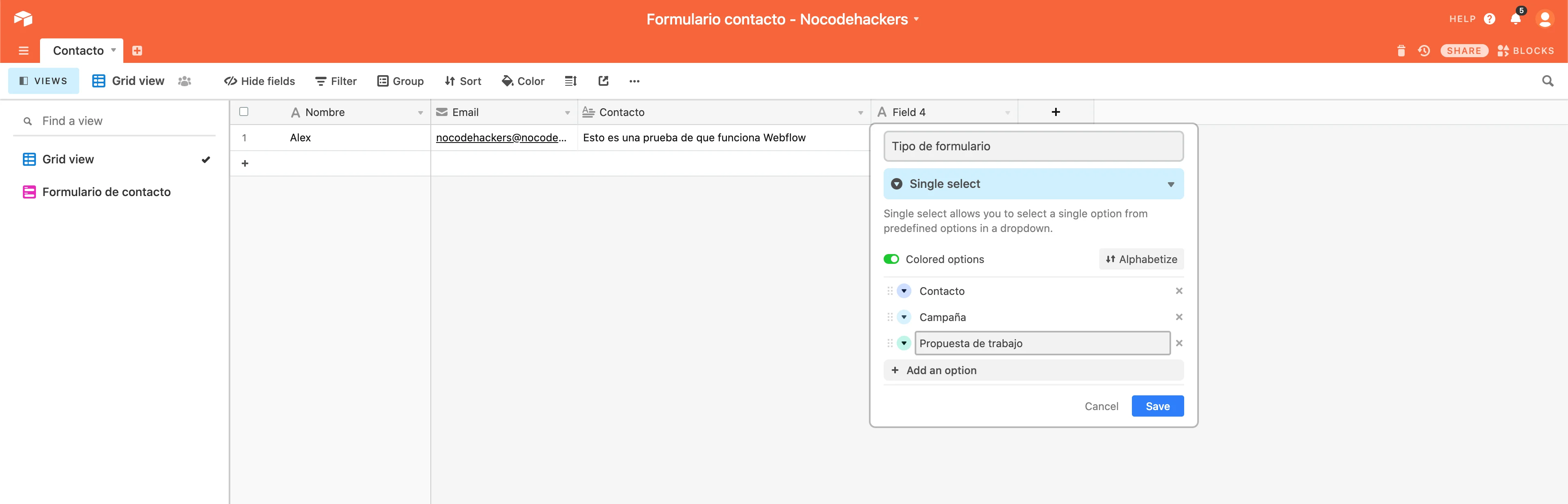Click the Contacto option color swatch
The height and width of the screenshot is (504, 1568).
[904, 291]
